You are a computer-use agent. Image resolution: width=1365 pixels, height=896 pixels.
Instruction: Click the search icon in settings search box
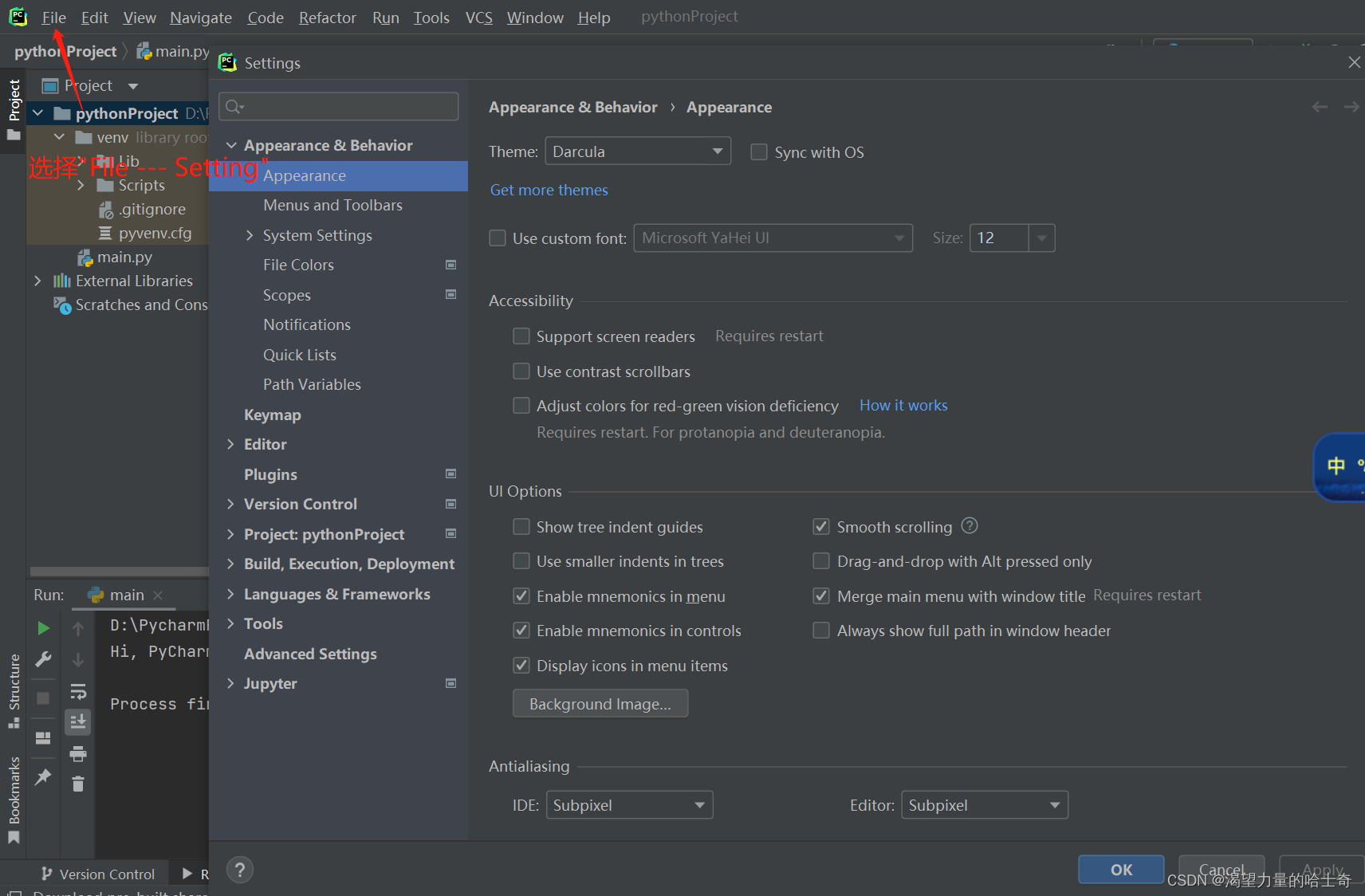pos(234,106)
